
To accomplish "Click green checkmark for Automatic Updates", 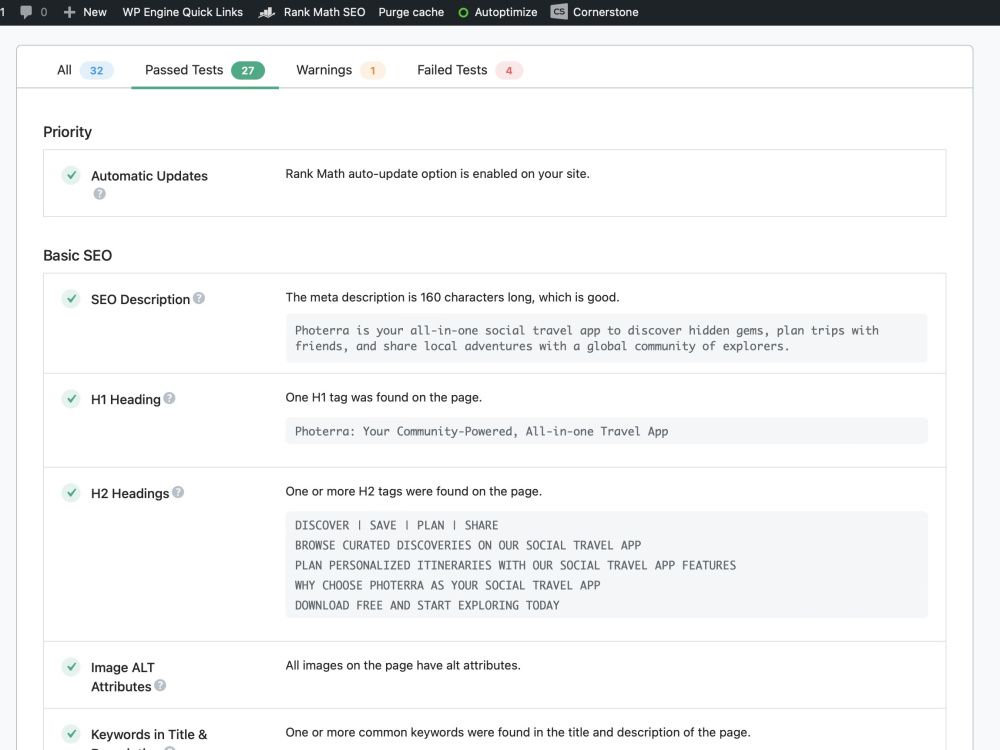I will pos(71,175).
